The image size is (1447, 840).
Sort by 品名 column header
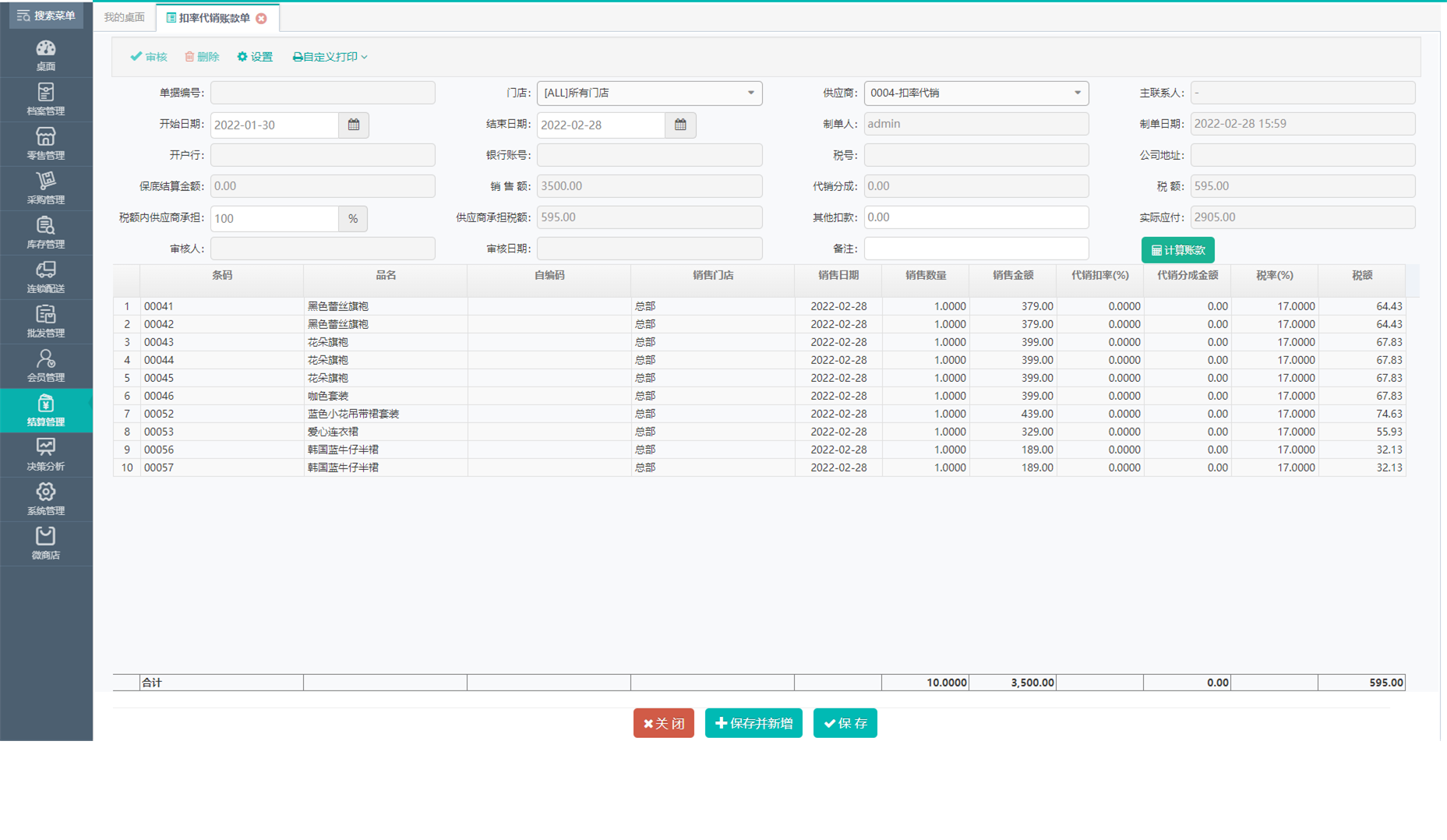[386, 276]
